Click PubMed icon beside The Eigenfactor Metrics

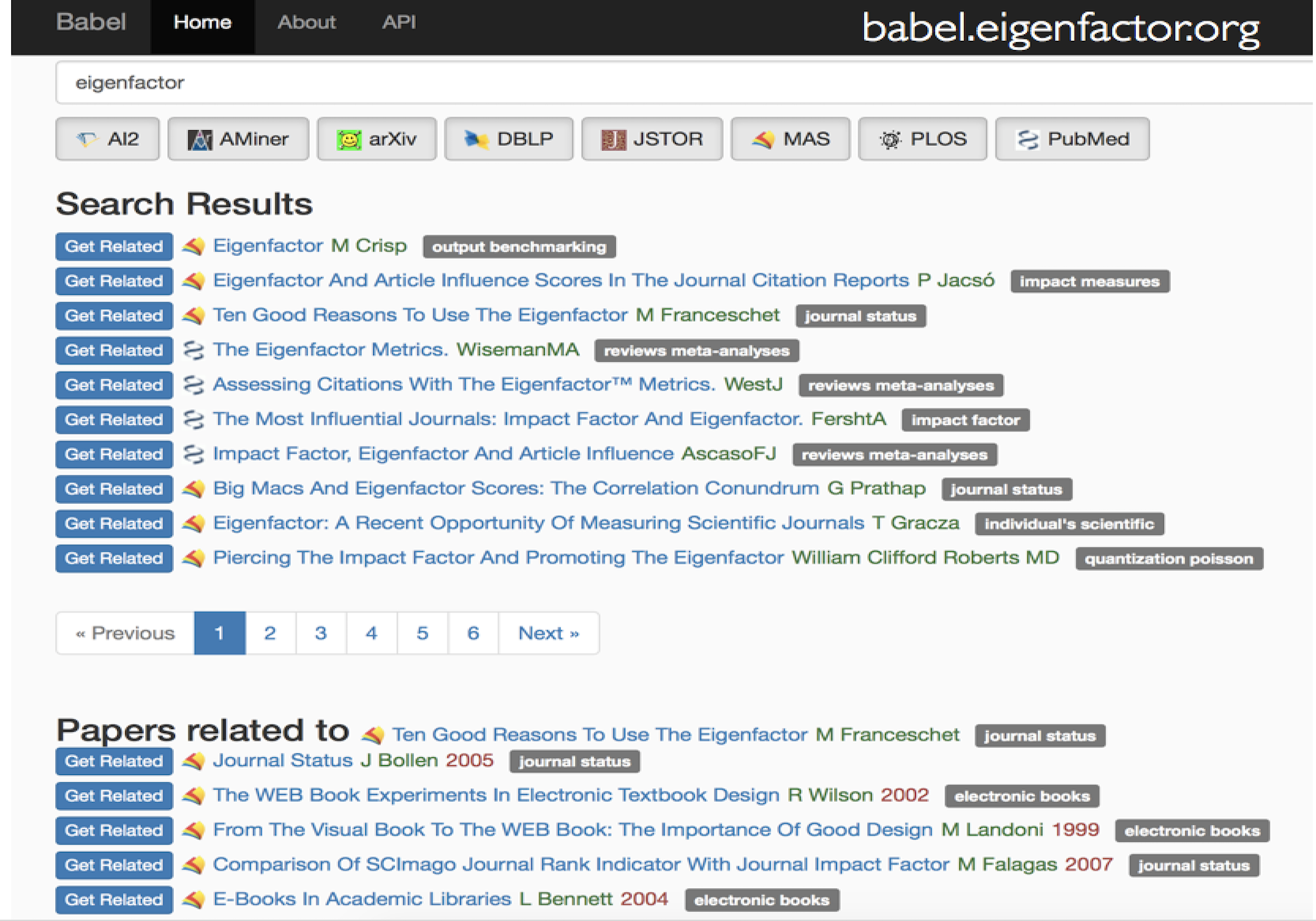click(193, 350)
